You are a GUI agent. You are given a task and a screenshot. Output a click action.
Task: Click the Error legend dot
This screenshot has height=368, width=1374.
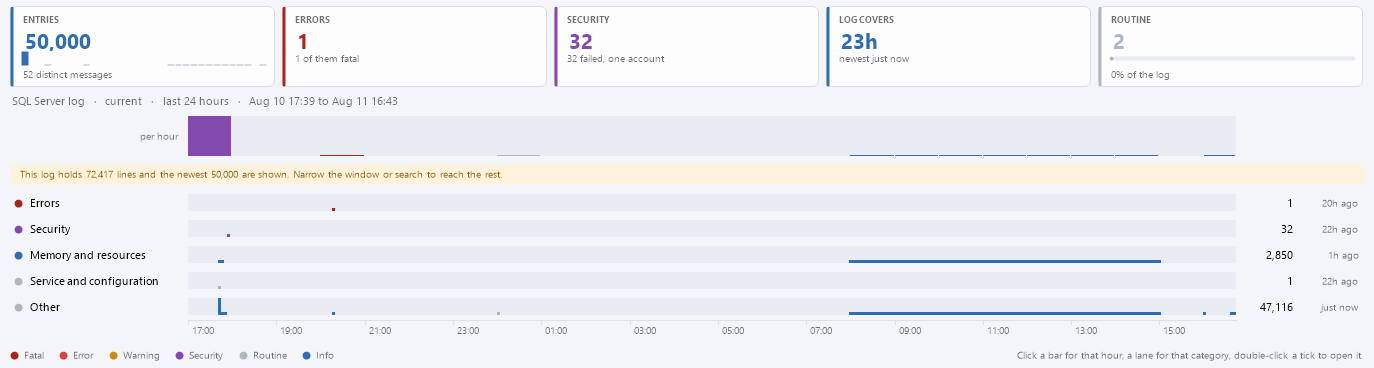point(63,356)
